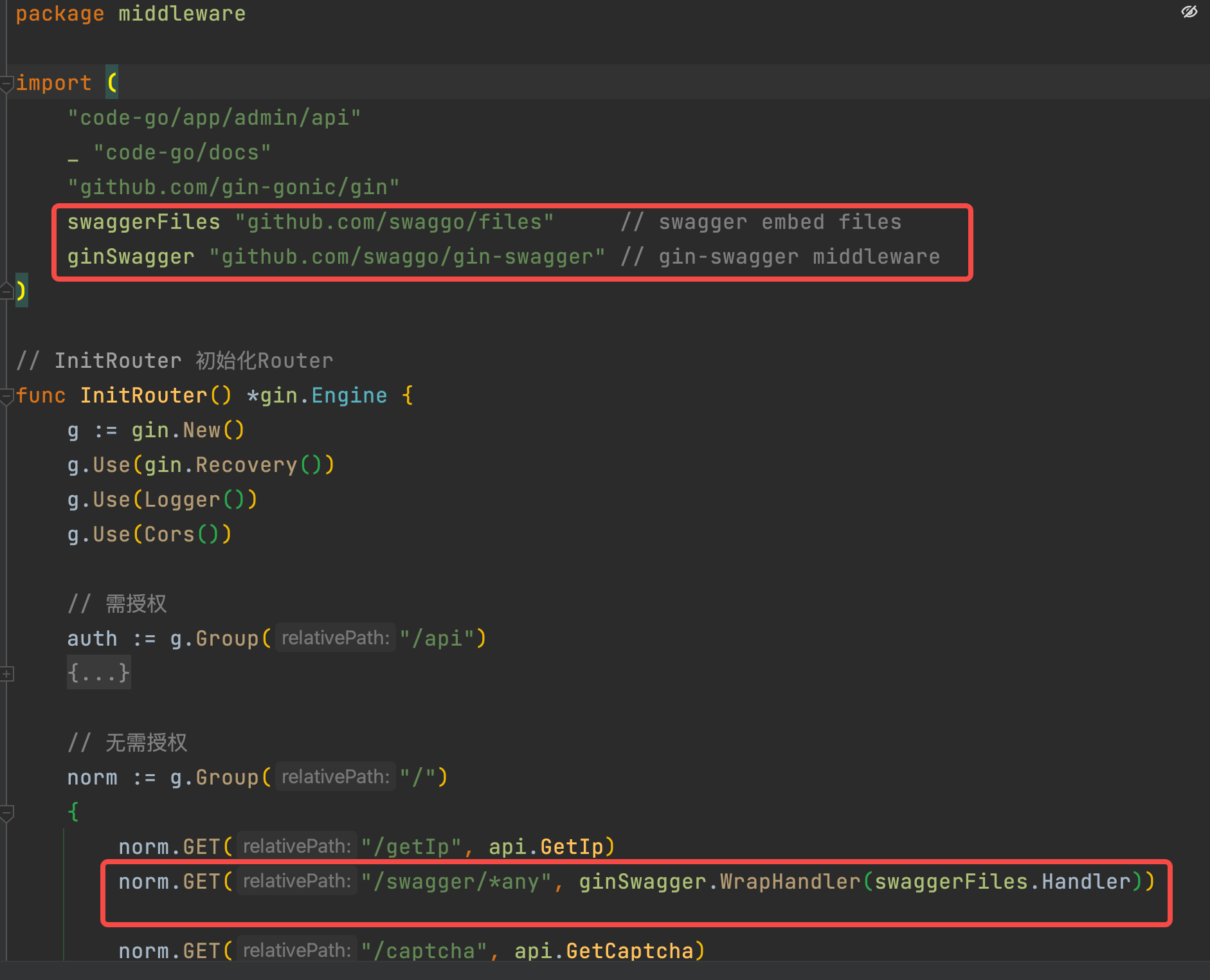Viewport: 1210px width, 980px height.
Task: Collapse the InitRouter function fold marker
Action: [x=7, y=396]
